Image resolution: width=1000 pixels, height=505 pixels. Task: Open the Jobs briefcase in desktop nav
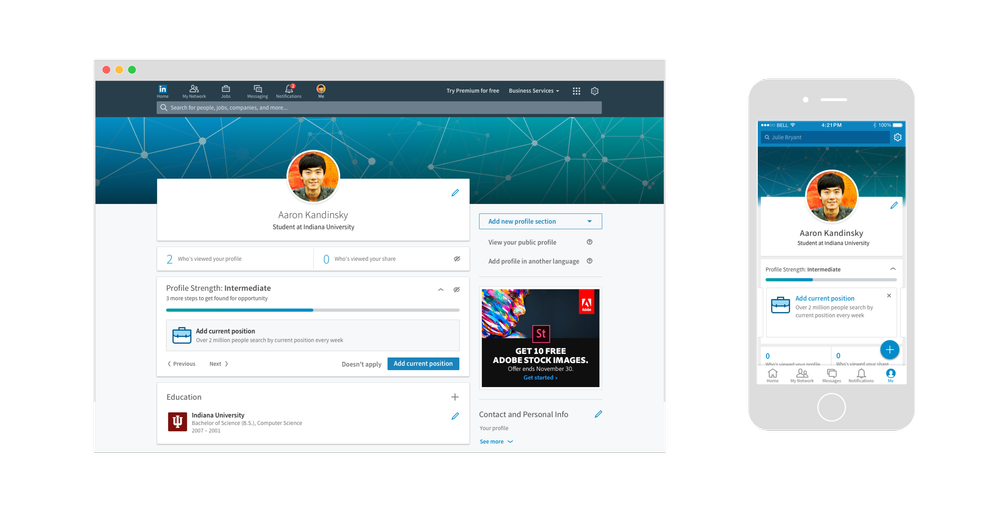(226, 91)
